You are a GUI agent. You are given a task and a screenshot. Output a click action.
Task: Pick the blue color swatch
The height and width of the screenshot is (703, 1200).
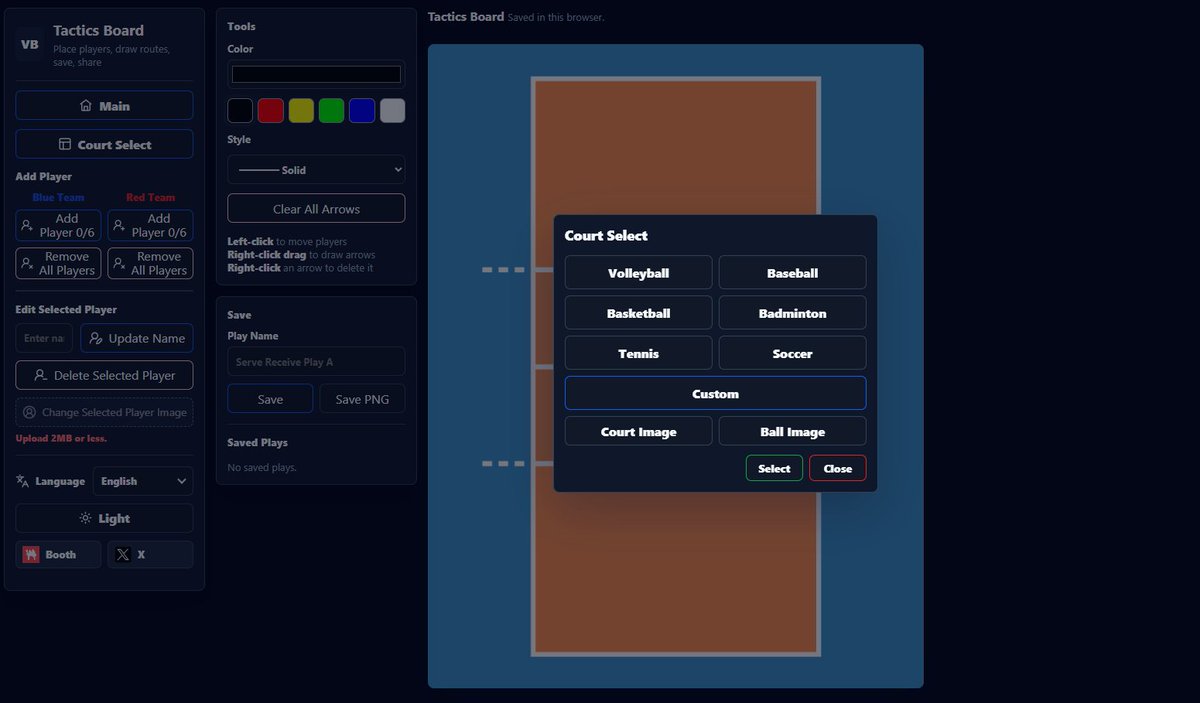362,110
